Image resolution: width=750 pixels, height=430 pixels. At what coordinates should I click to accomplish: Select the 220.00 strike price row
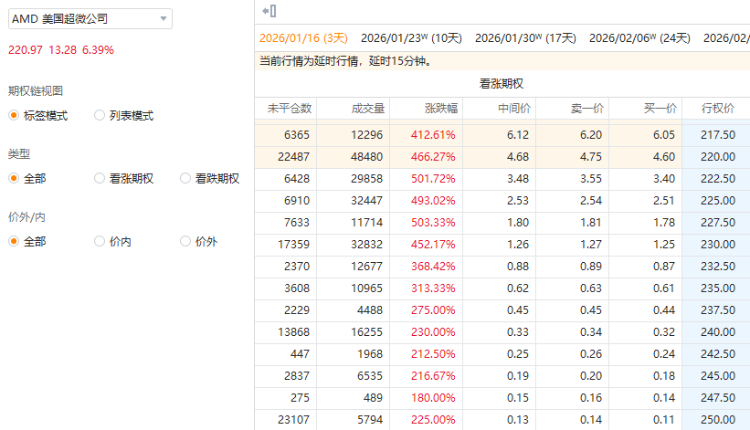point(716,156)
